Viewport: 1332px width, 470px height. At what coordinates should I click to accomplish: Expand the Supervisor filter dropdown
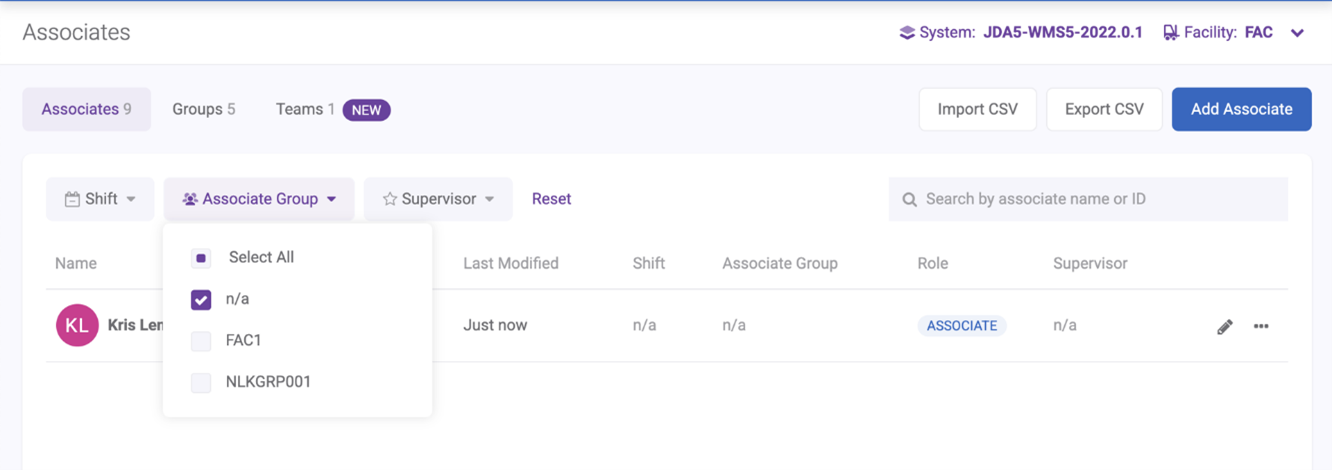(x=438, y=199)
